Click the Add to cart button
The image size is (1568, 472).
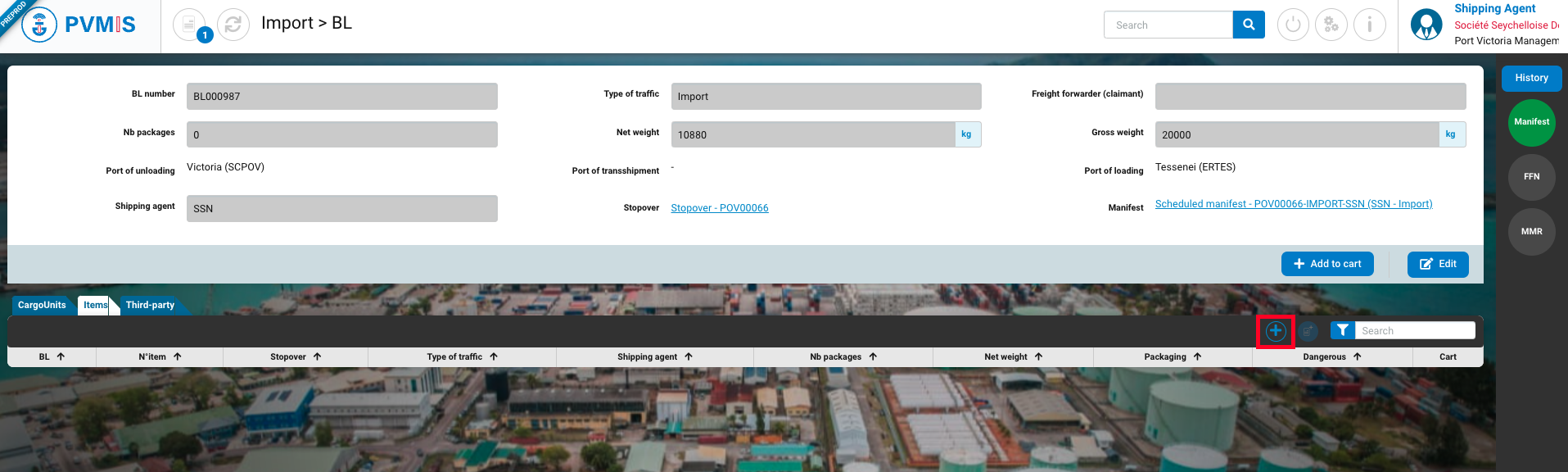1326,264
